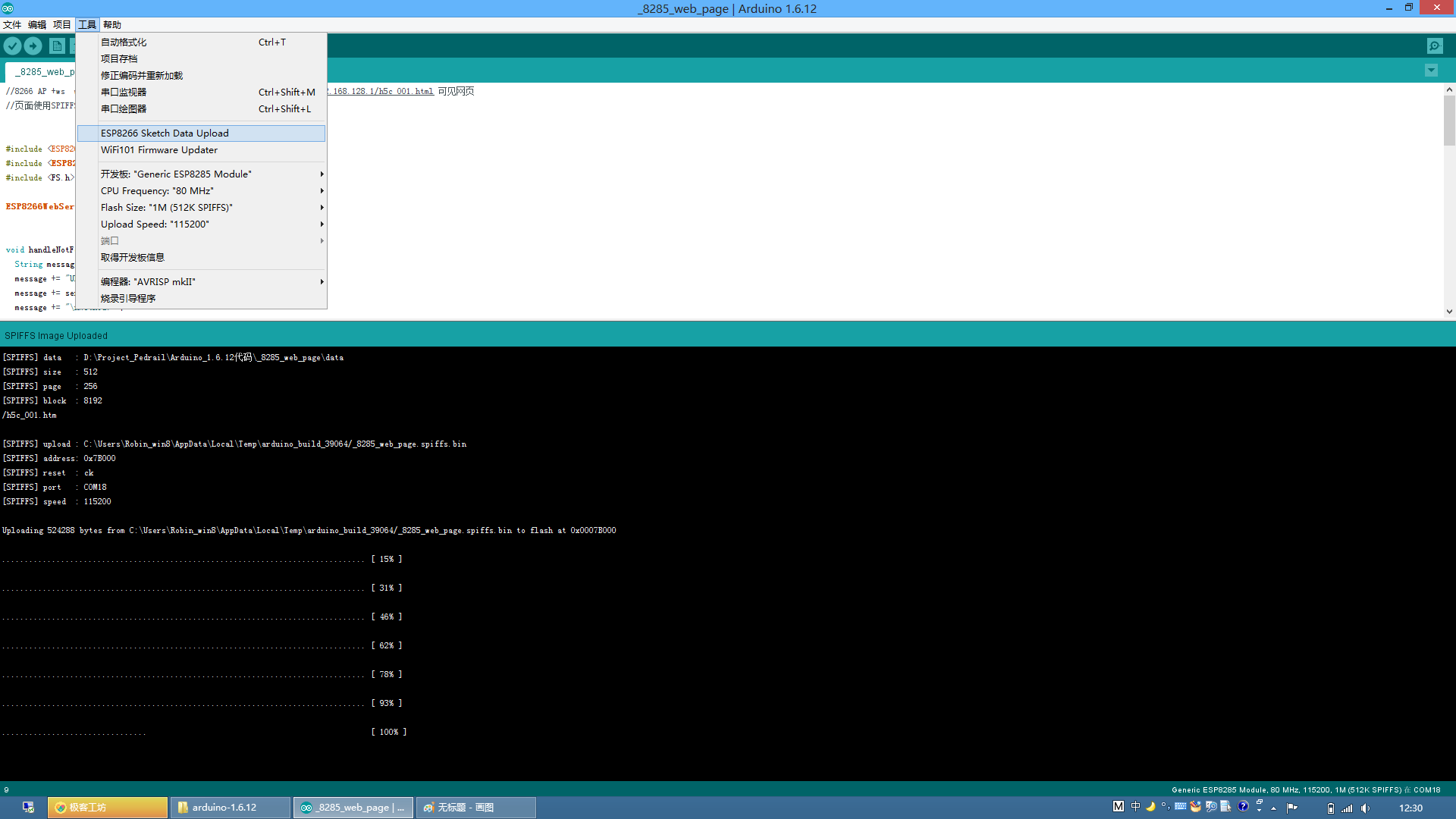The image size is (1456, 819).
Task: Click the New sketch toolbar icon
Action: 57,45
